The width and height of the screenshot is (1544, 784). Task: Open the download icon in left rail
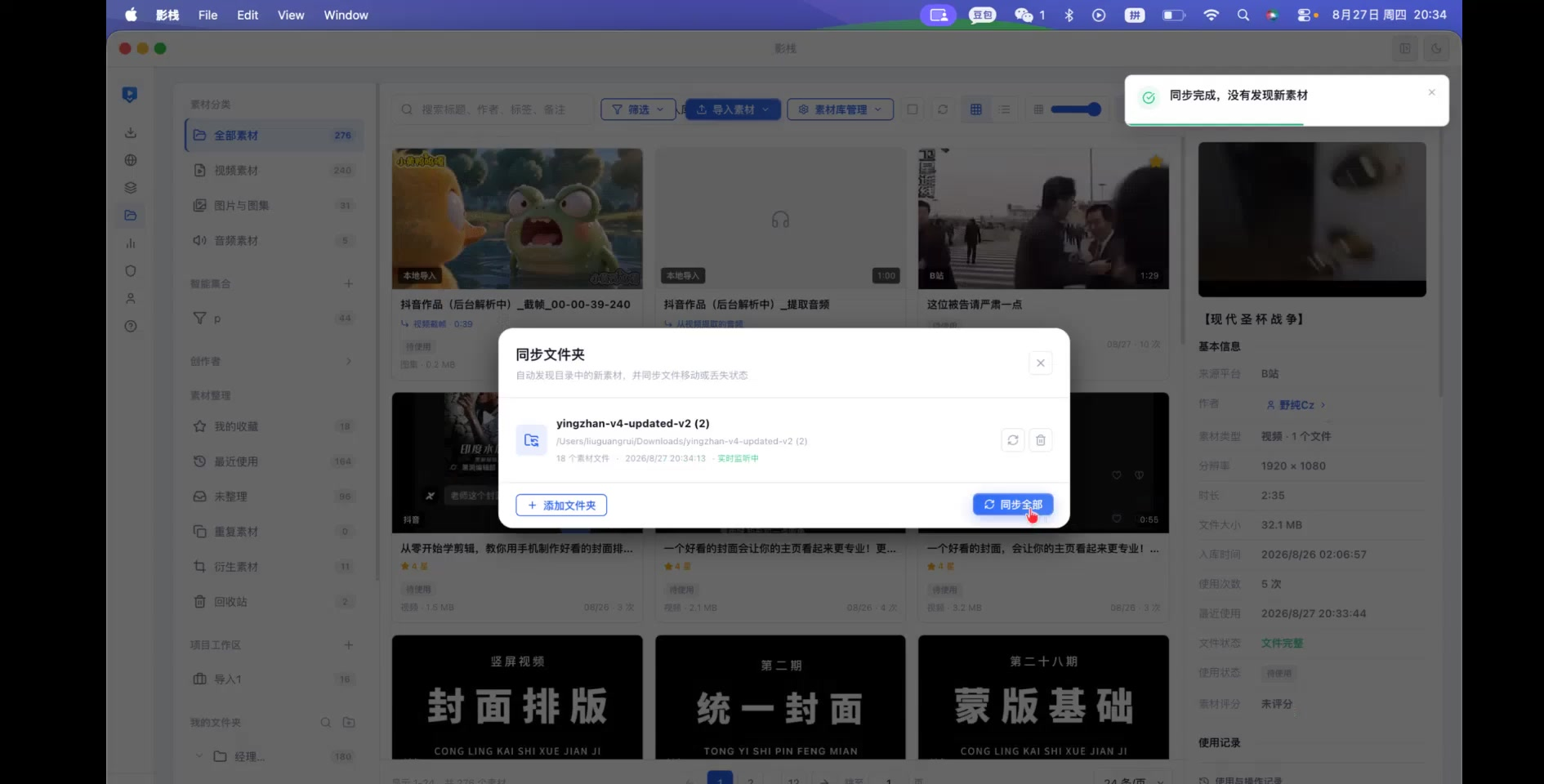point(130,132)
